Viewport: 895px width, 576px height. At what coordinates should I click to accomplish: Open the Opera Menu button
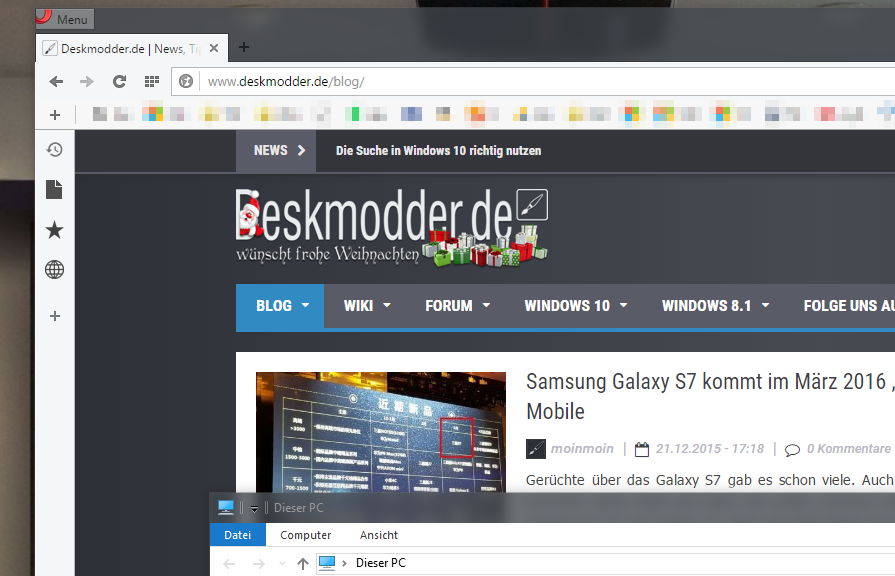(x=64, y=19)
